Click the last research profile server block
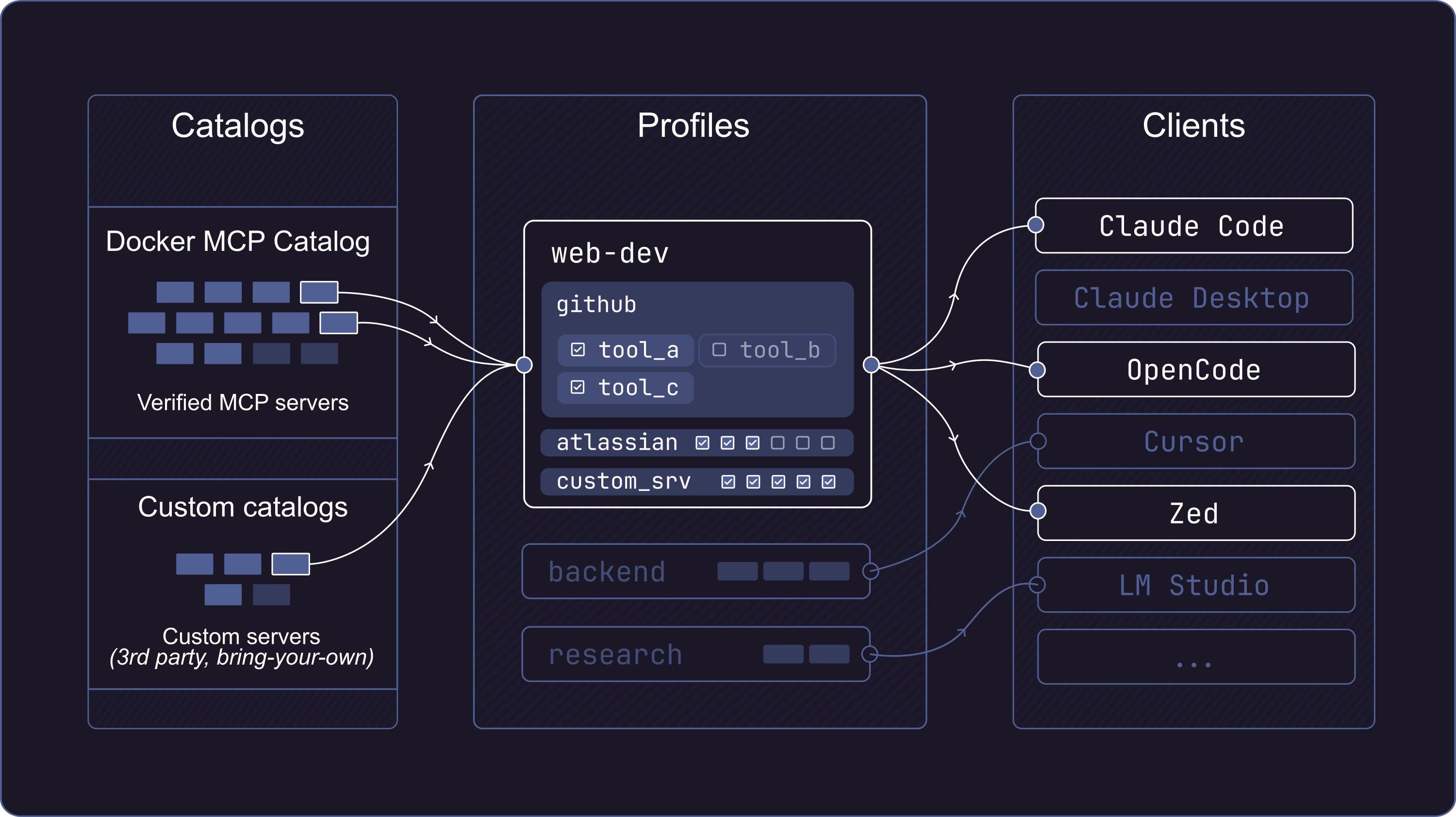Image resolution: width=1456 pixels, height=817 pixels. (x=829, y=654)
